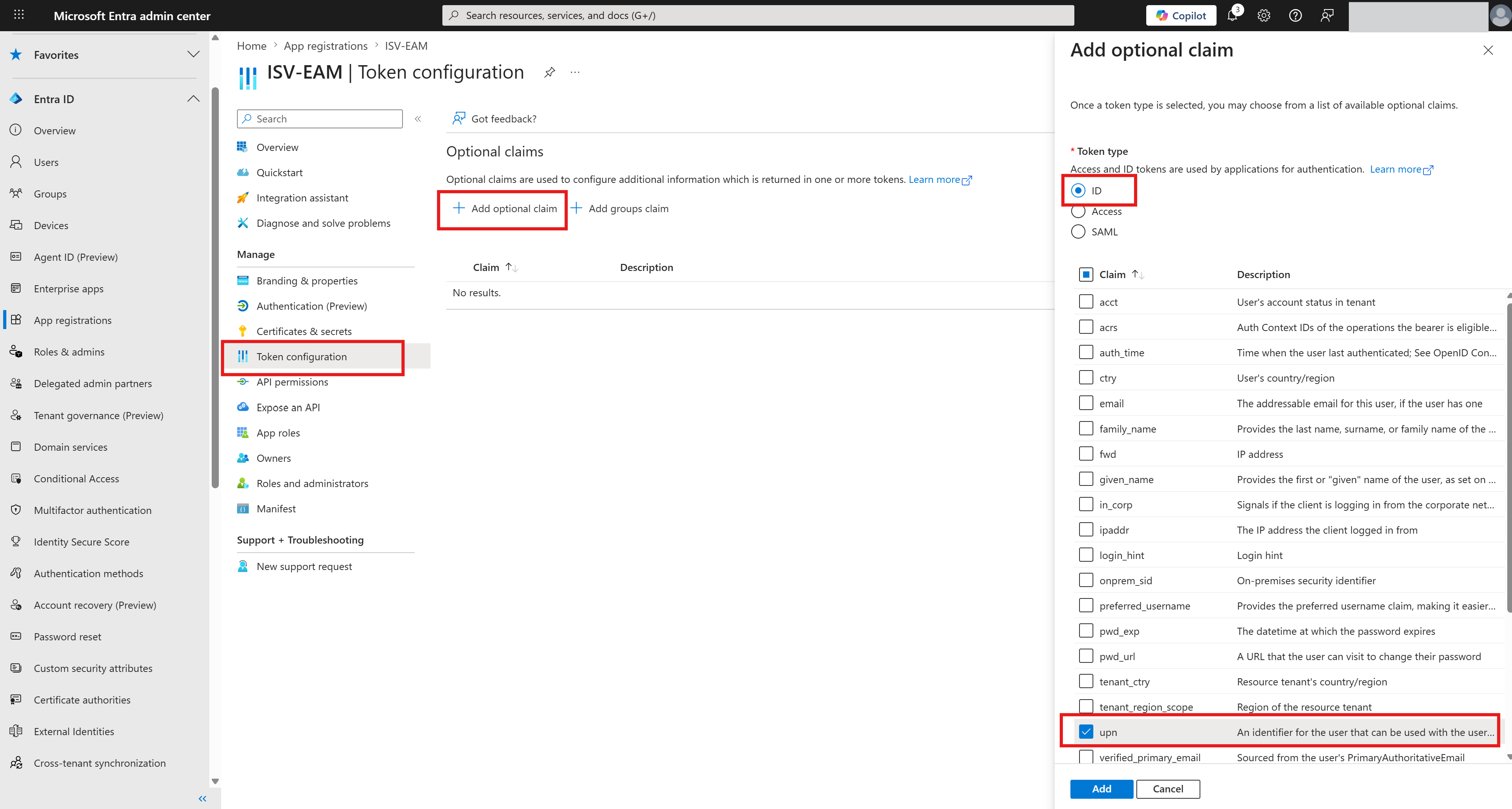1512x809 pixels.
Task: Close the Add optional claim panel
Action: (1488, 50)
